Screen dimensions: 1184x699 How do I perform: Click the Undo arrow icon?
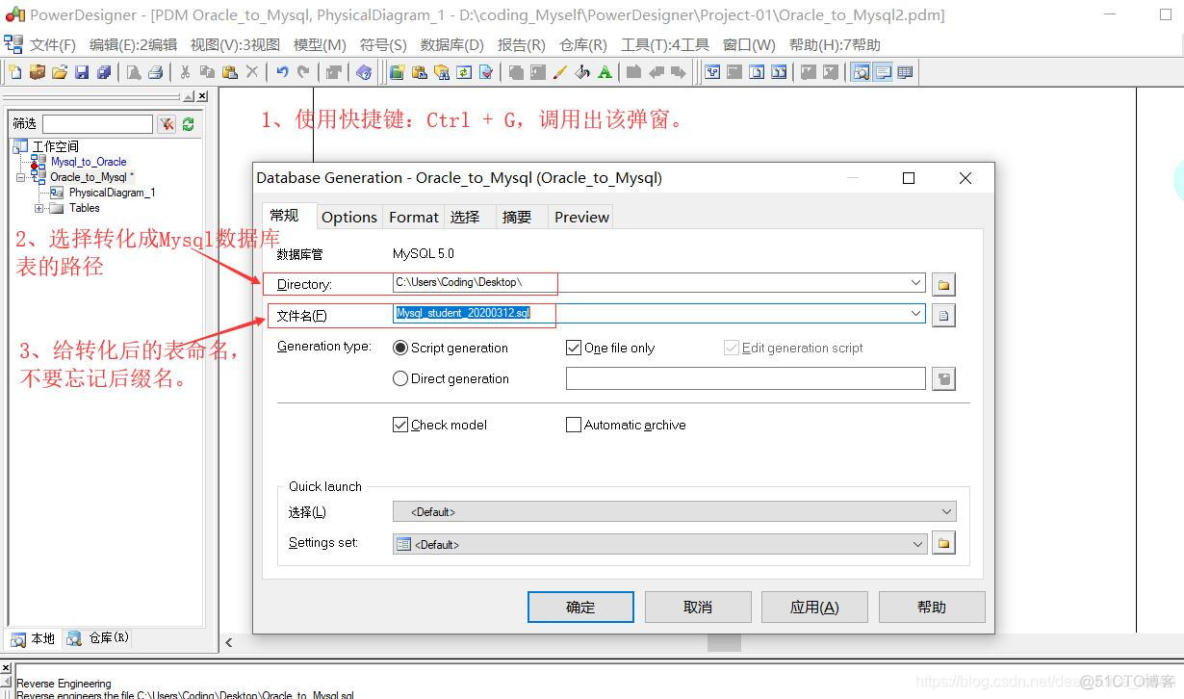(282, 72)
